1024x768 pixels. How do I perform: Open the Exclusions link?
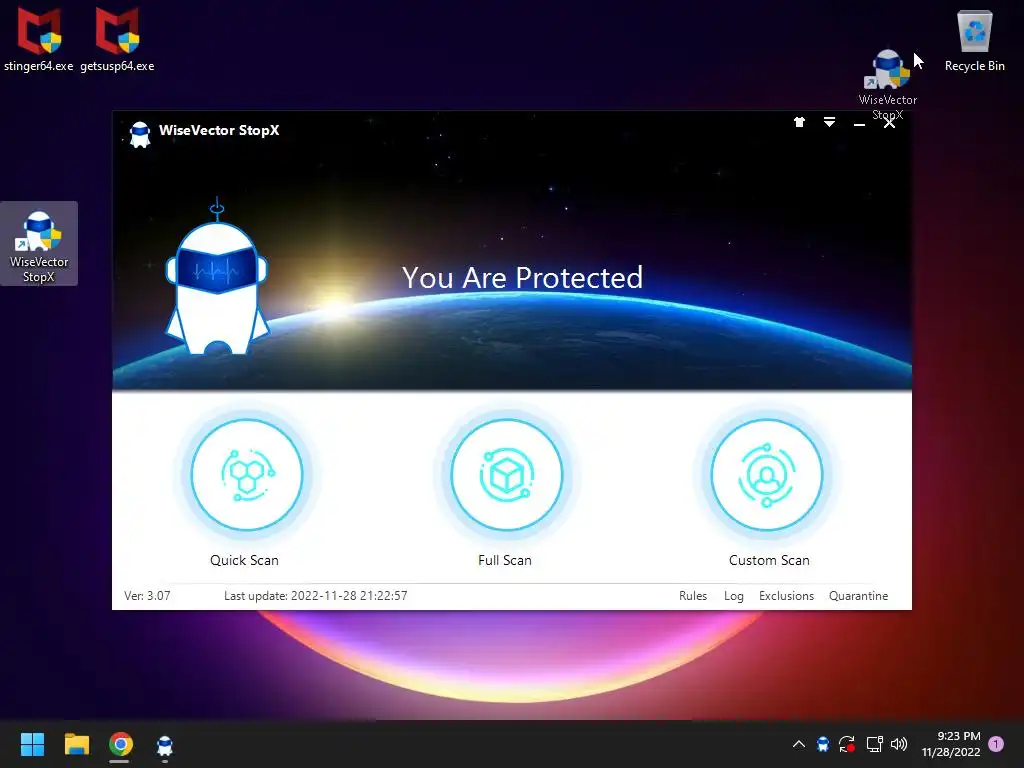(x=786, y=596)
